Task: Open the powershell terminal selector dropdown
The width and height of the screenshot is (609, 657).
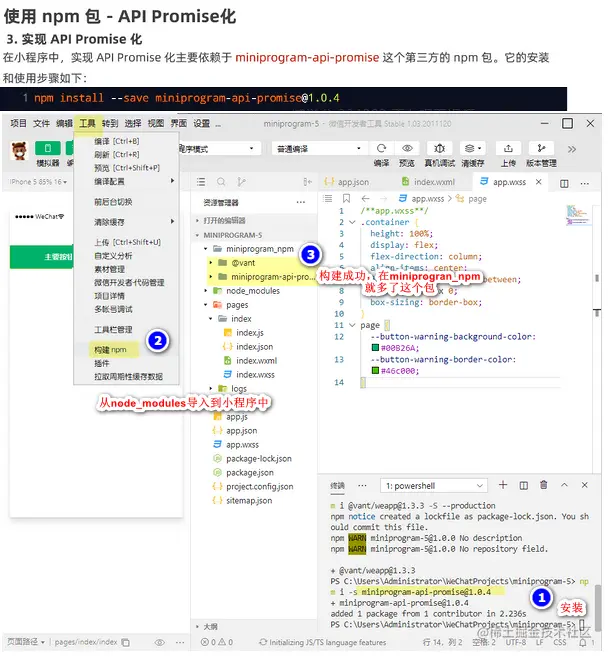Action: pos(434,486)
